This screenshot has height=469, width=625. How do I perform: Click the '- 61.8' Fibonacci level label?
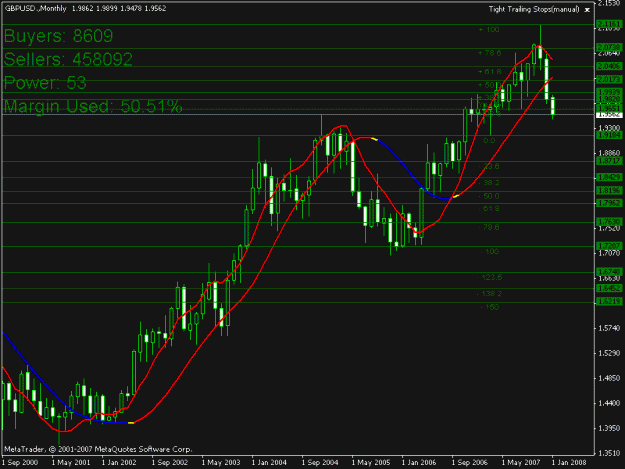pyautogui.click(x=490, y=209)
